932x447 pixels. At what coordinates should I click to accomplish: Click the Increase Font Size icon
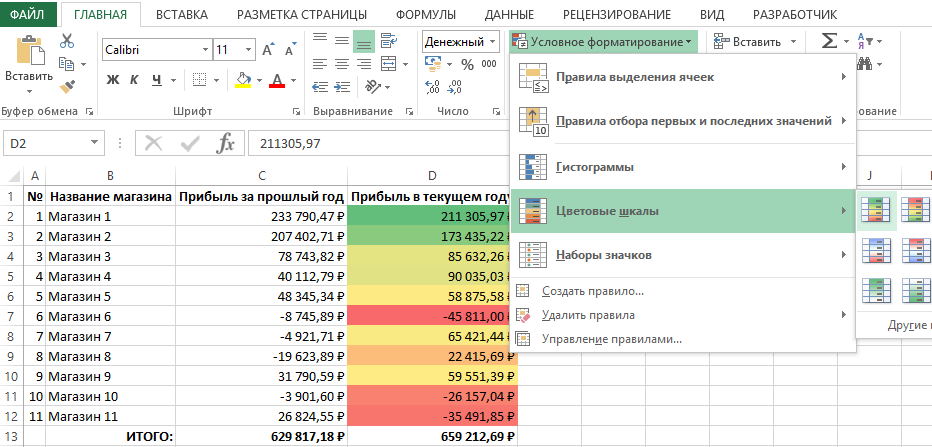point(268,49)
